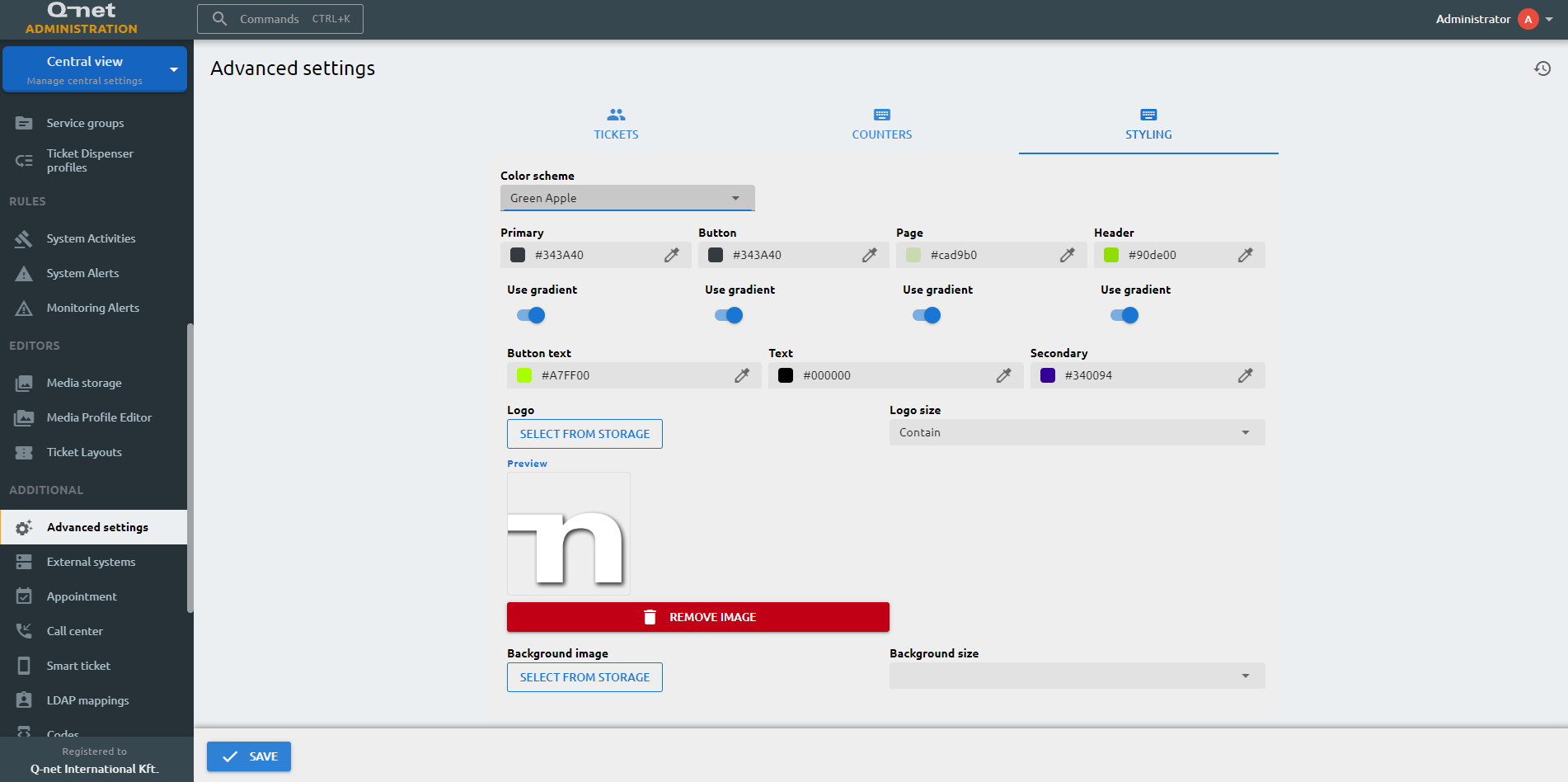The width and height of the screenshot is (1568, 782).
Task: Click the Service groups sidebar icon
Action: click(x=24, y=123)
